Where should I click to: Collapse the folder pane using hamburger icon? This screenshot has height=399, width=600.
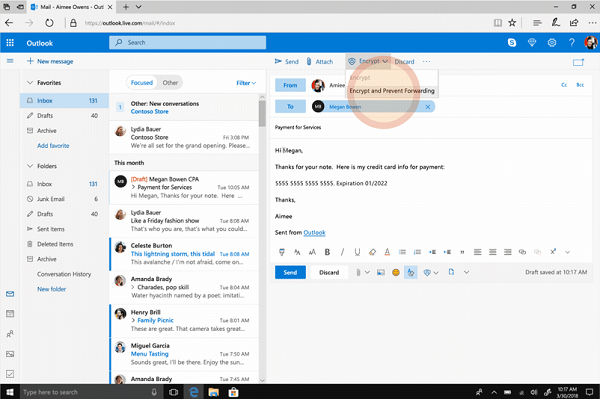10,61
